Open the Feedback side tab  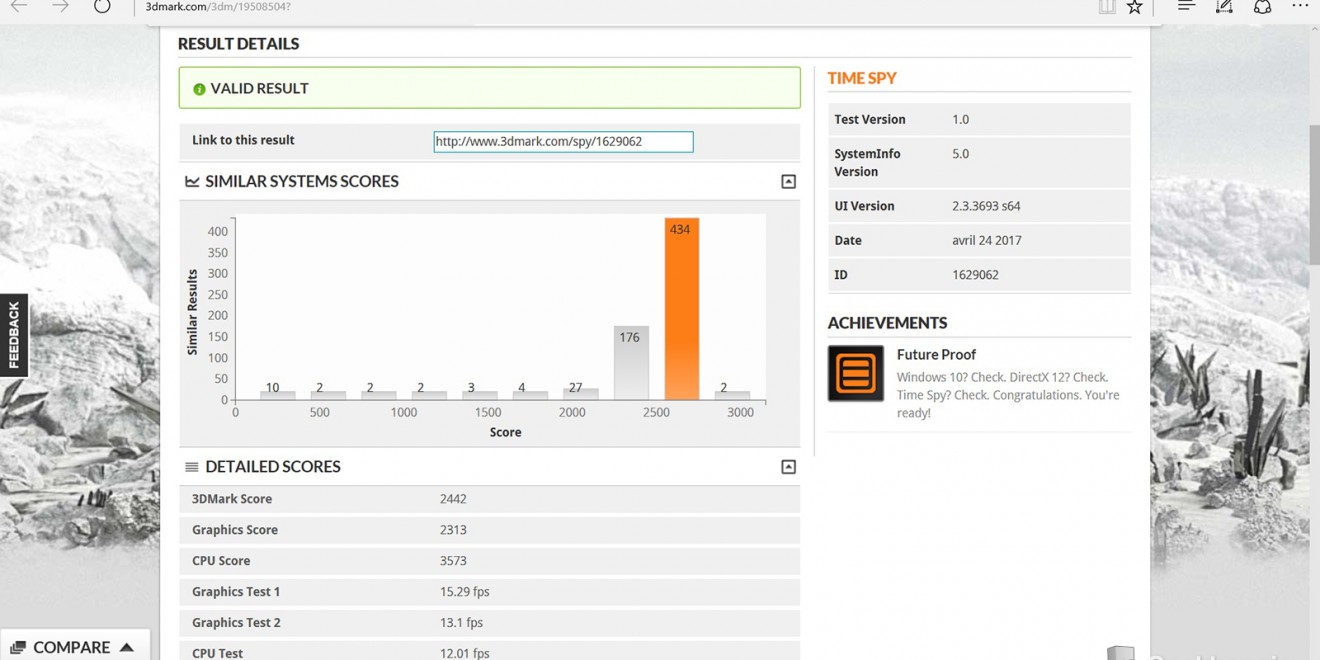click(14, 336)
